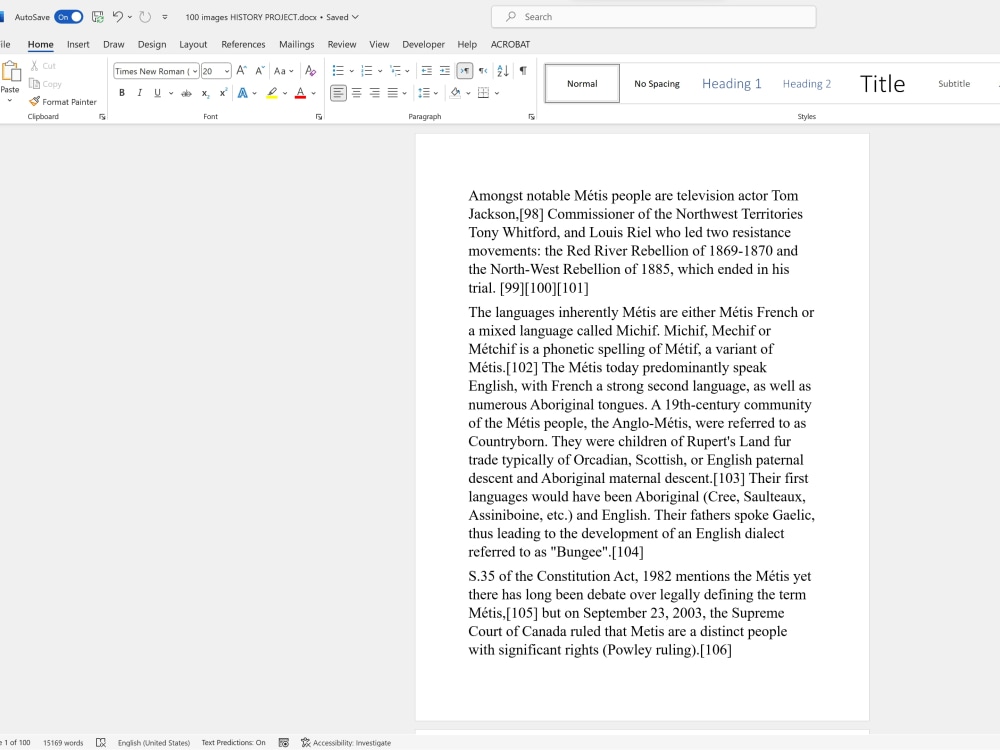The height and width of the screenshot is (750, 1000).
Task: Toggle the AutoSave switch
Action: [68, 17]
